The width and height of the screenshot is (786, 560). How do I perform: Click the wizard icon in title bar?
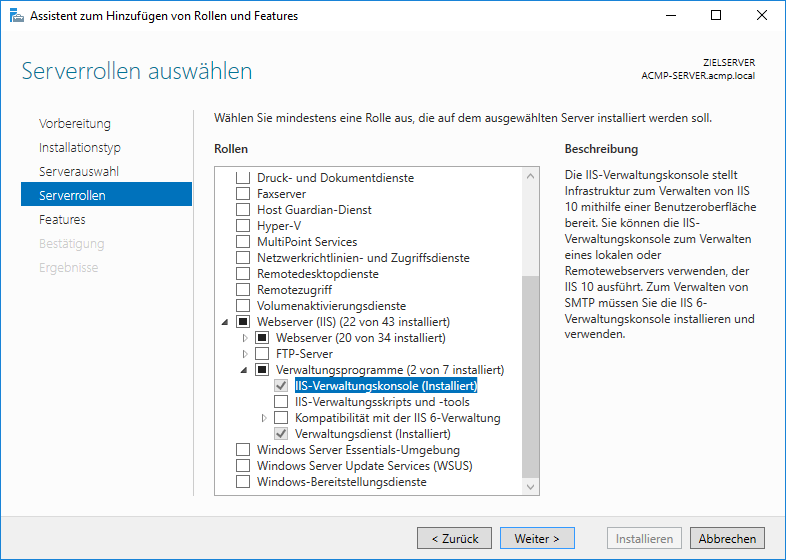15,16
